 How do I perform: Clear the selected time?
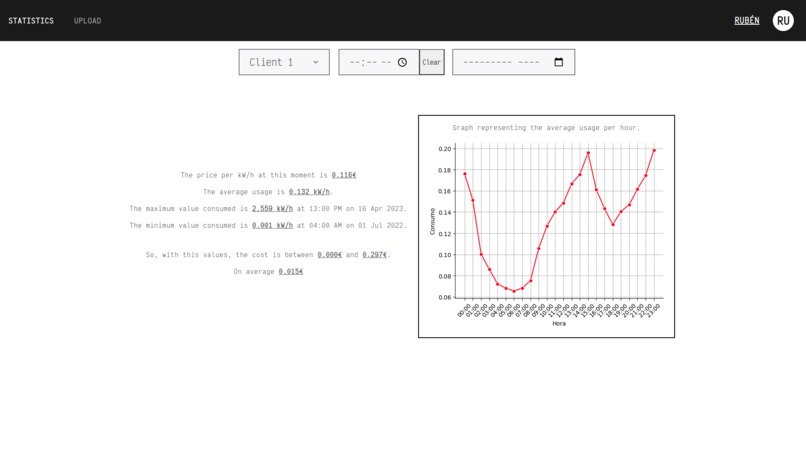[x=432, y=62]
